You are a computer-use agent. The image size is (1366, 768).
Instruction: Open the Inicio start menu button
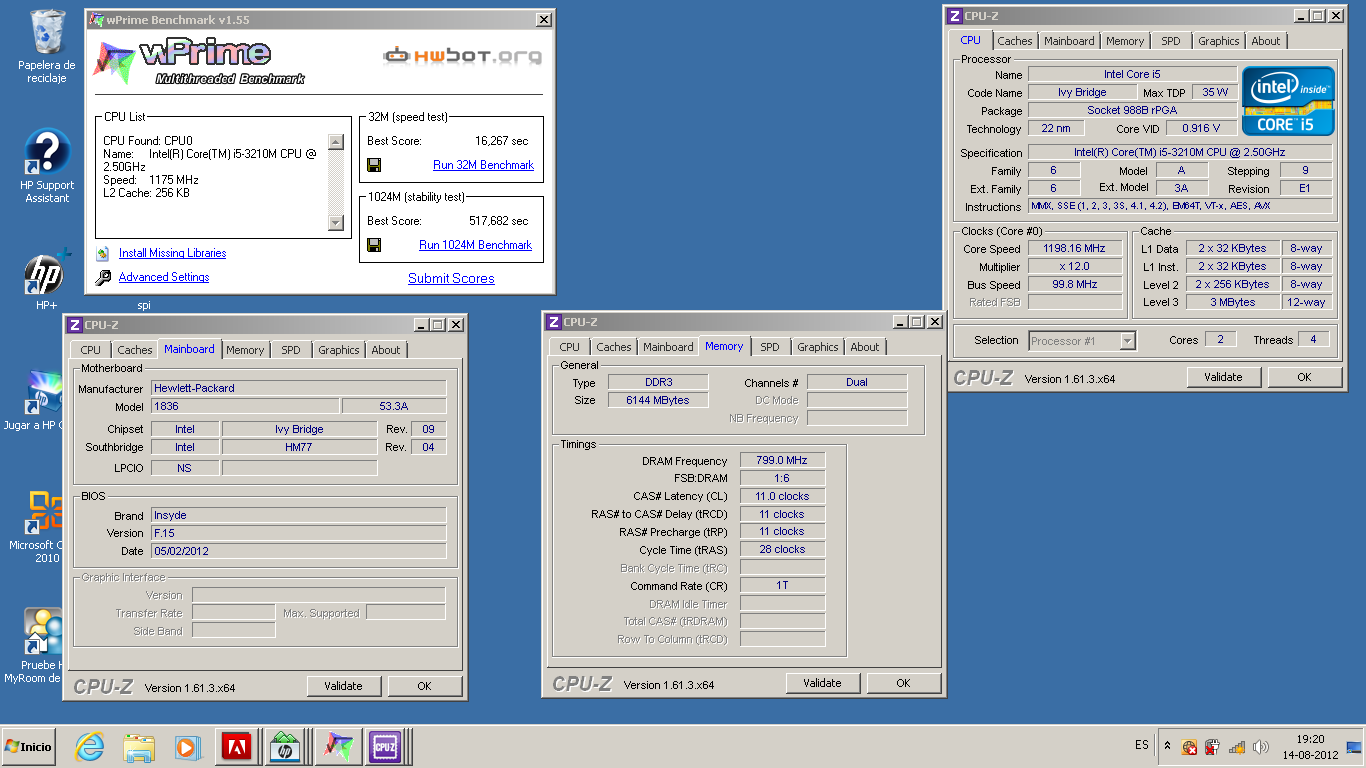[x=29, y=747]
